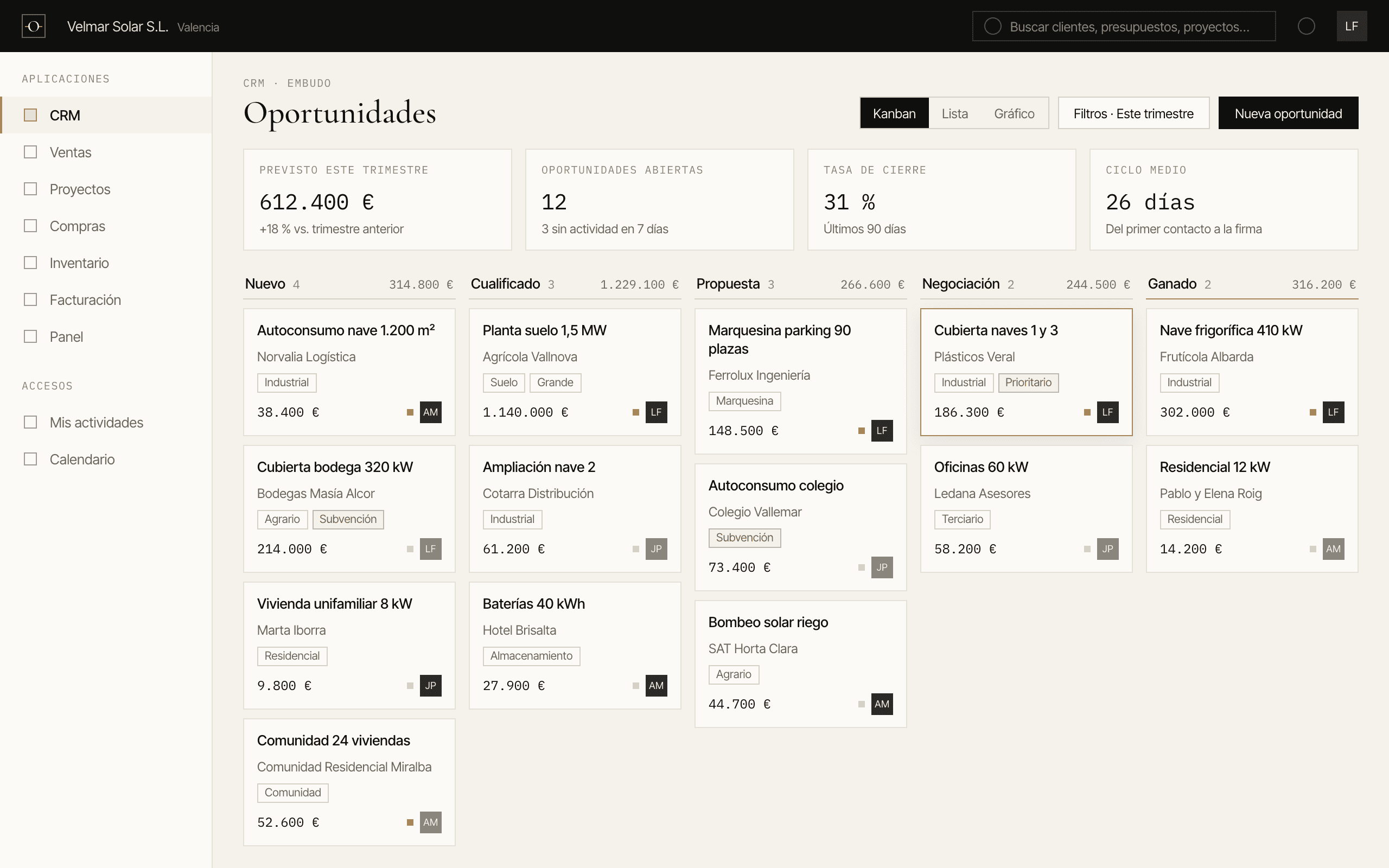Viewport: 1389px width, 868px height.
Task: Click the Almacenamiento tag on Hotel Brisalta card
Action: (531, 655)
